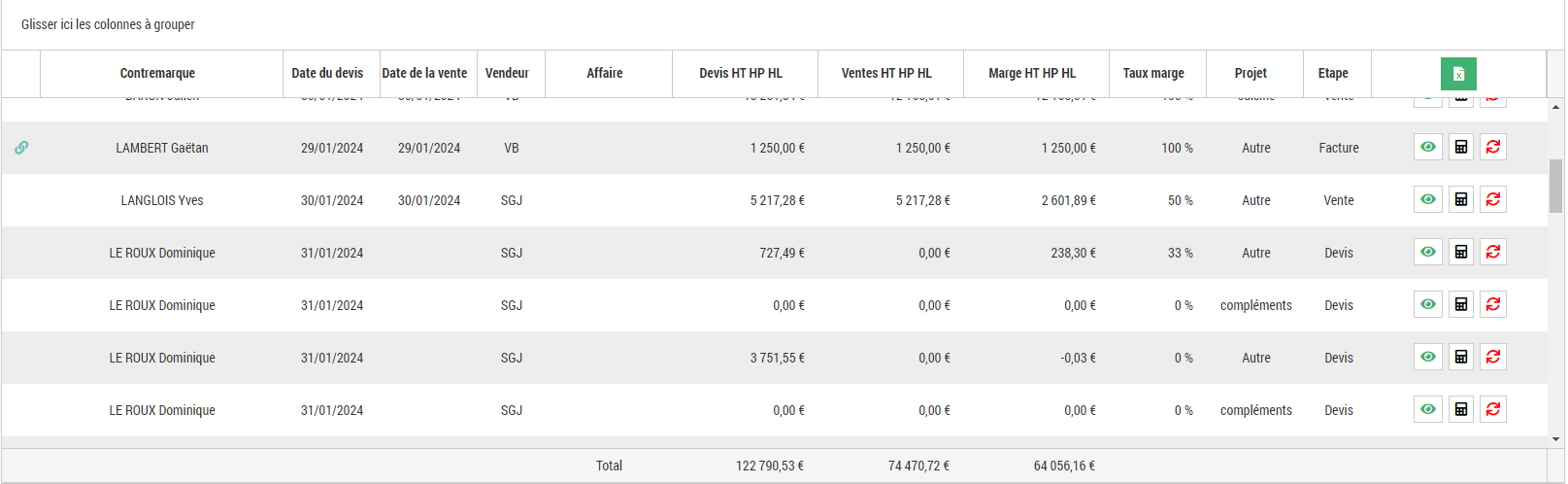Image resolution: width=1568 pixels, height=484 pixels.
Task: Click the scroll up arrow of the table
Action: click(1555, 107)
